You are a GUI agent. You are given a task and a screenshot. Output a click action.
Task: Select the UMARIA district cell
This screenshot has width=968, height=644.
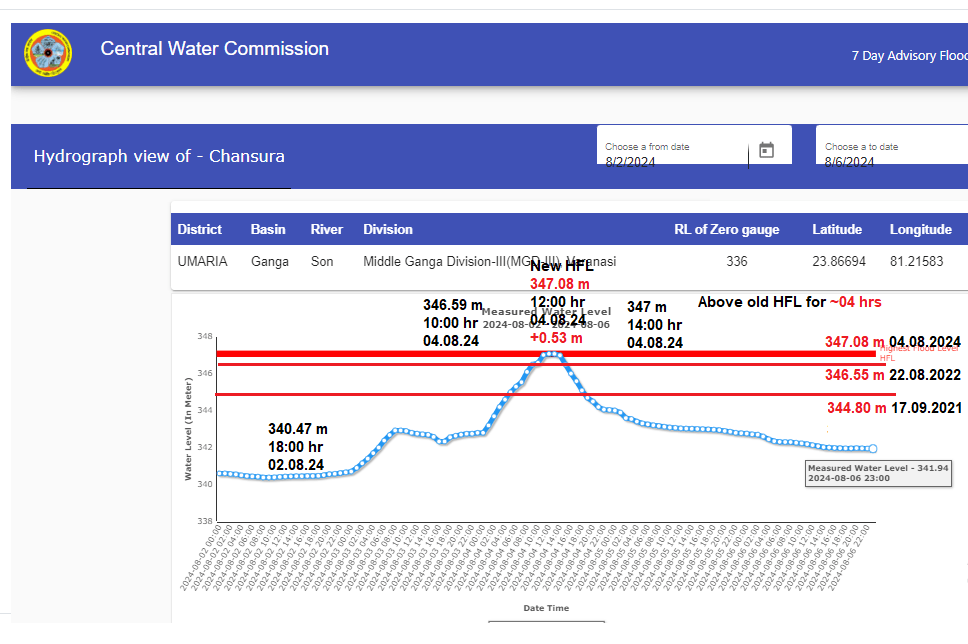pyautogui.click(x=202, y=262)
